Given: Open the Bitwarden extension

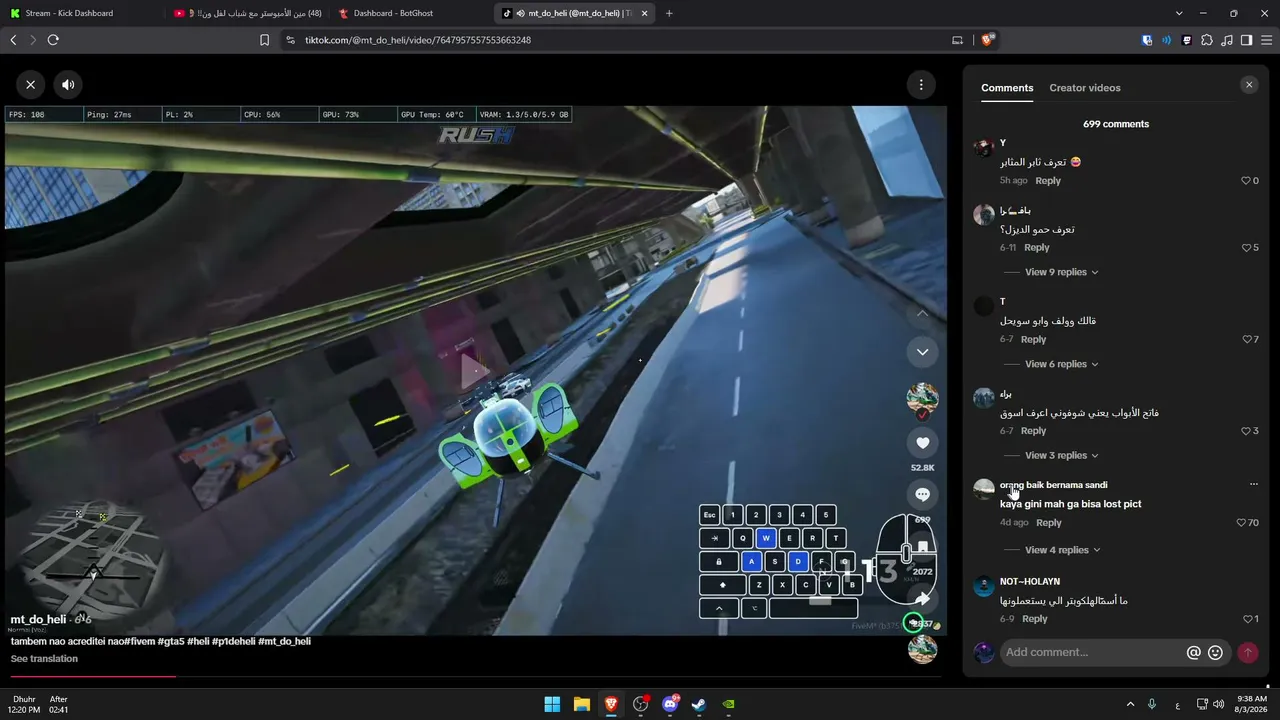Looking at the screenshot, I should [x=1147, y=40].
